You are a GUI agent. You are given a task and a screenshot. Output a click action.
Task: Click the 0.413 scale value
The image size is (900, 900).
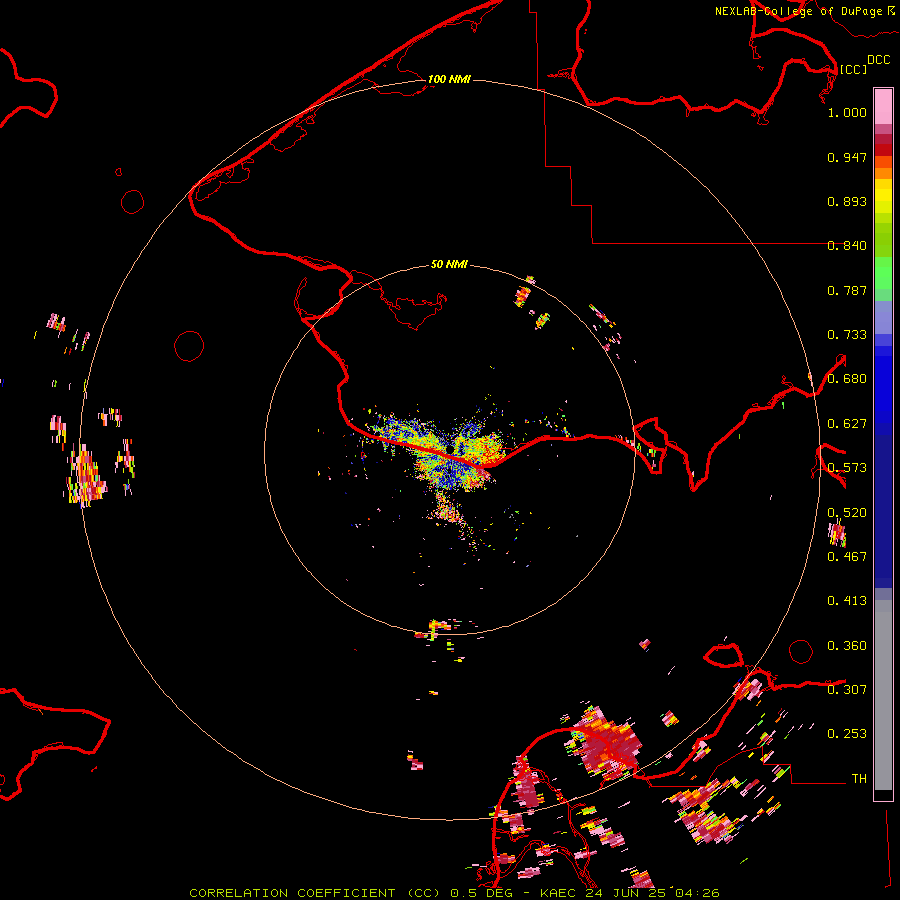pyautogui.click(x=847, y=601)
